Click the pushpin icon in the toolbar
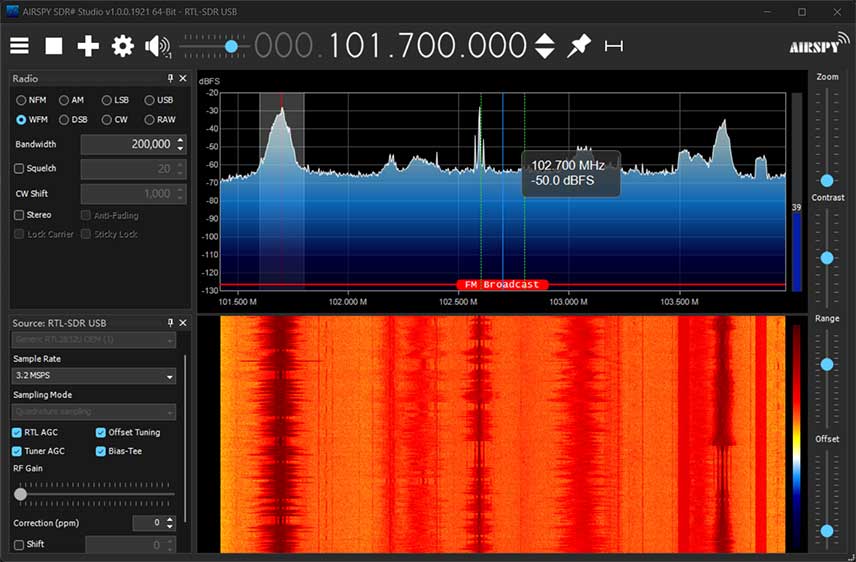Viewport: 856px width, 562px height. point(579,46)
